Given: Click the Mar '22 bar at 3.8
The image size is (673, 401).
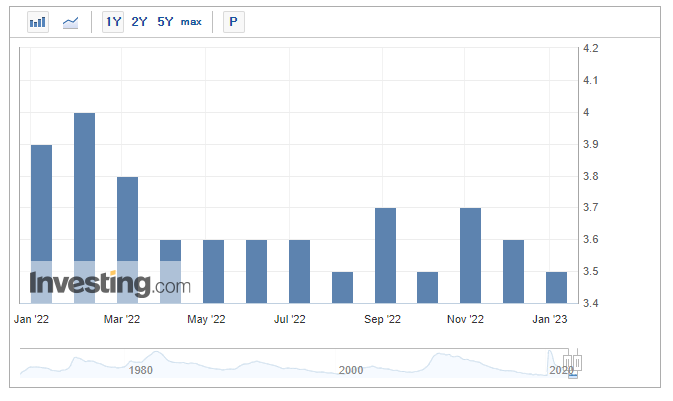Looking at the screenshot, I should (x=127, y=240).
